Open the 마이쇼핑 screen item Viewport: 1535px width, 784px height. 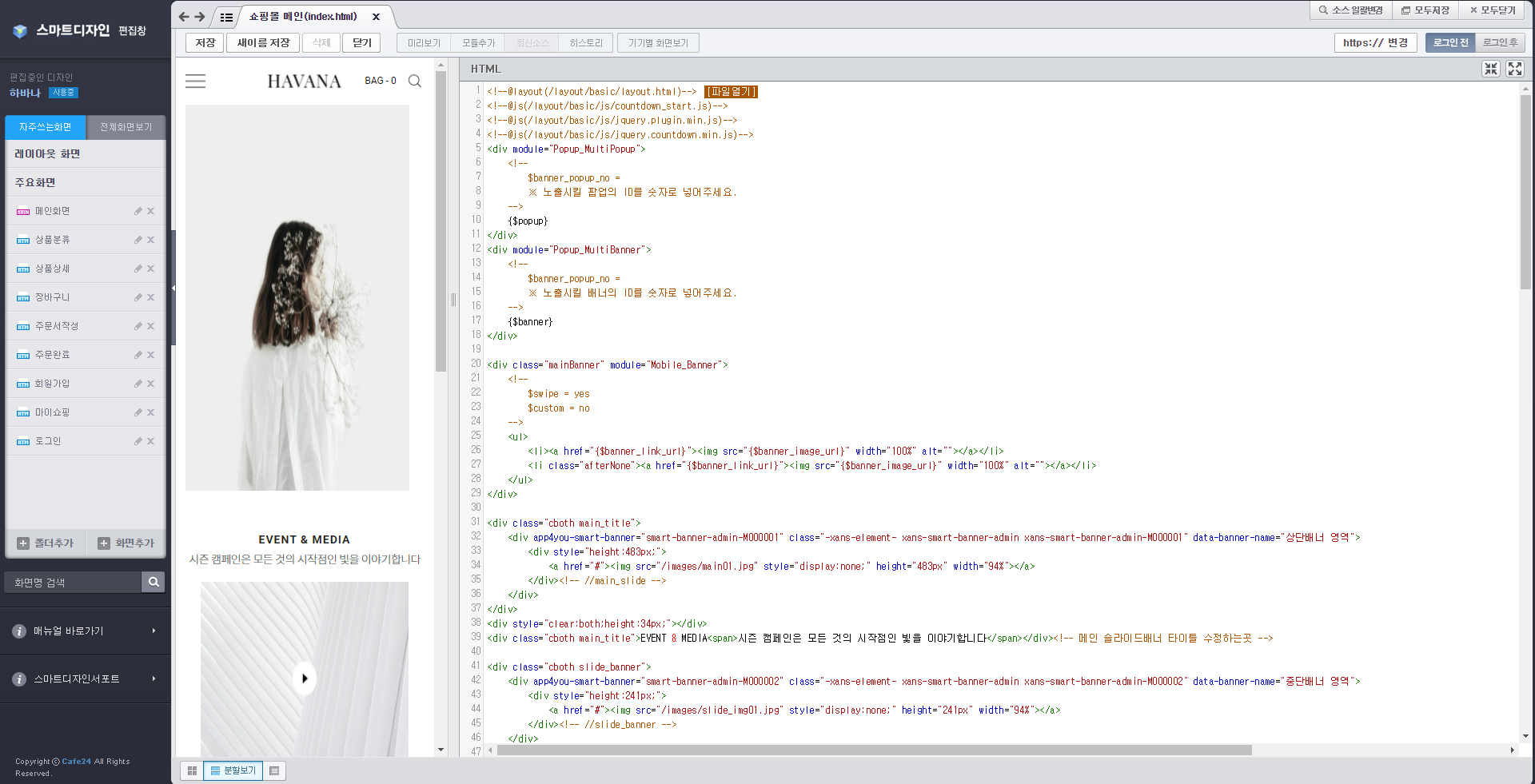52,412
